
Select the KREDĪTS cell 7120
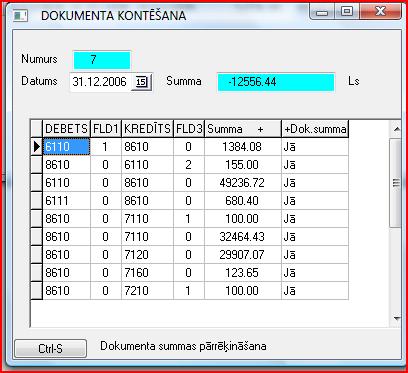pos(147,255)
